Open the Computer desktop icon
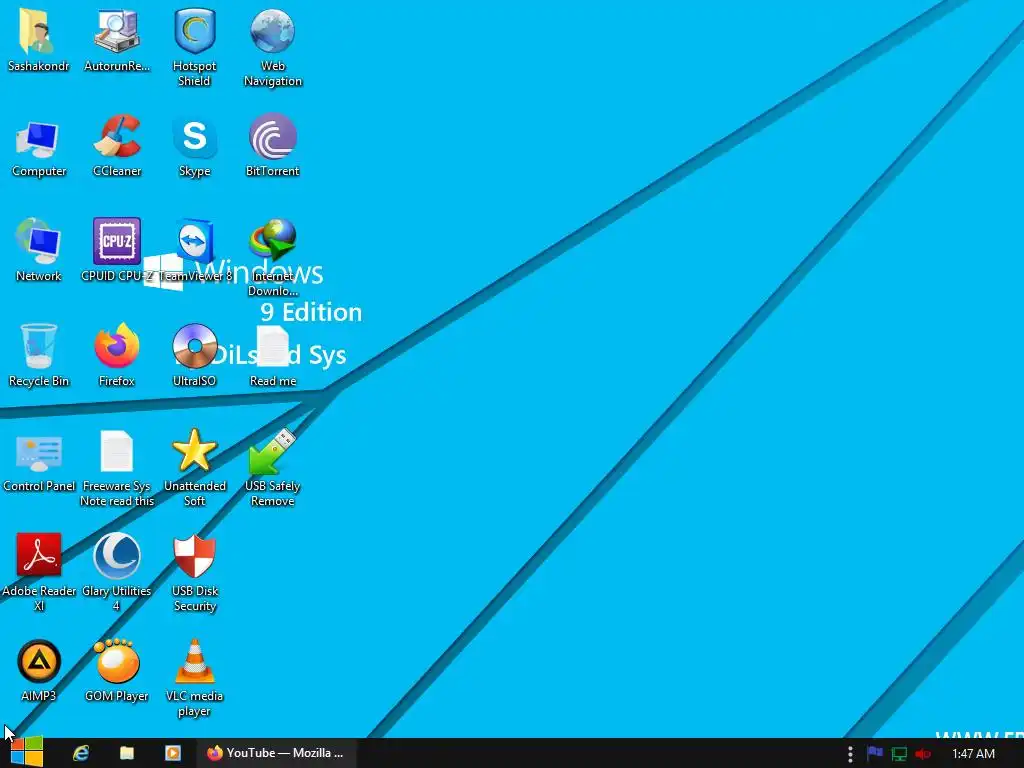This screenshot has width=1024, height=768. [x=39, y=138]
